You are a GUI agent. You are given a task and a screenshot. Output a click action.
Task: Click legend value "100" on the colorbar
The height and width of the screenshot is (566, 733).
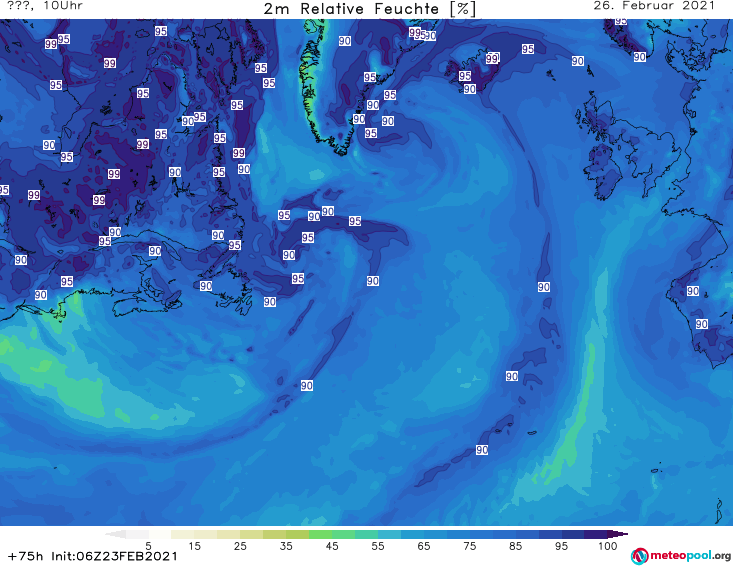(608, 546)
